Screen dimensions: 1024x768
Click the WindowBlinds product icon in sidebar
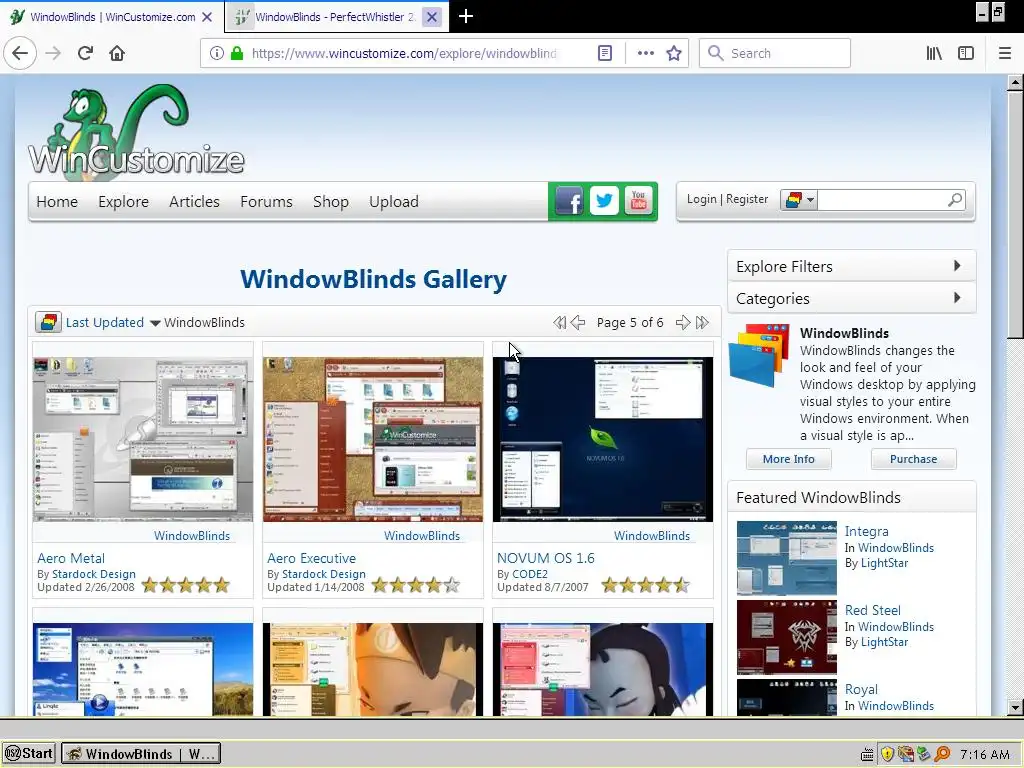759,356
